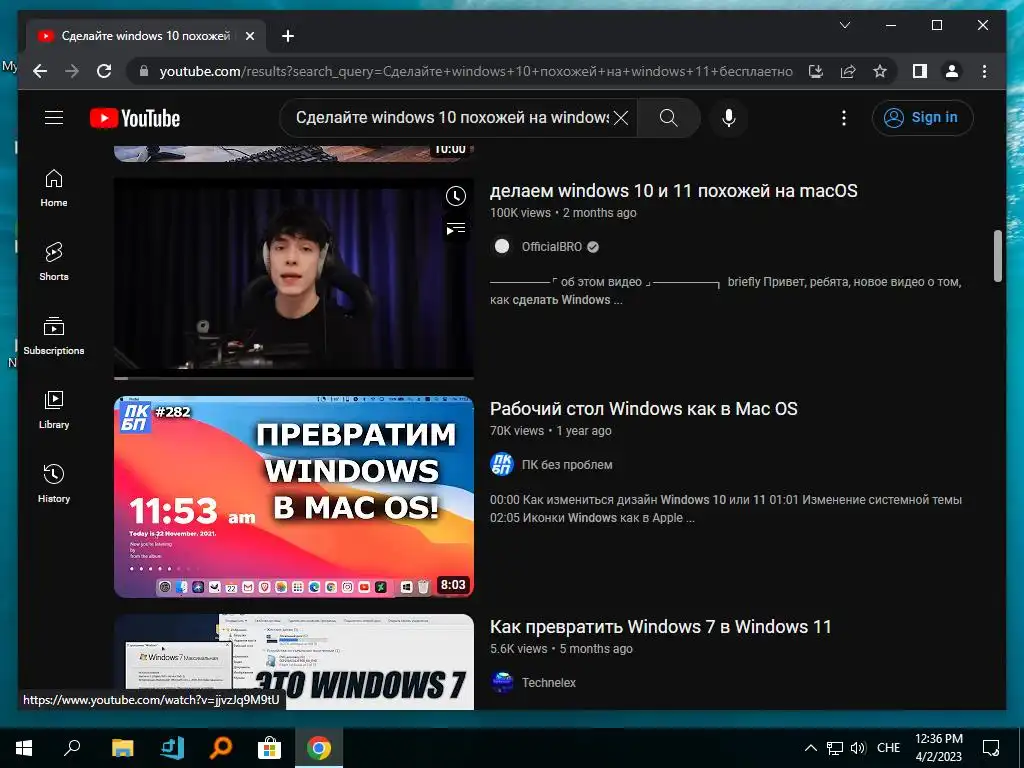Open video Как превратить Windows 7 в Windows 11
Screen dimensions: 1024x768
point(660,627)
